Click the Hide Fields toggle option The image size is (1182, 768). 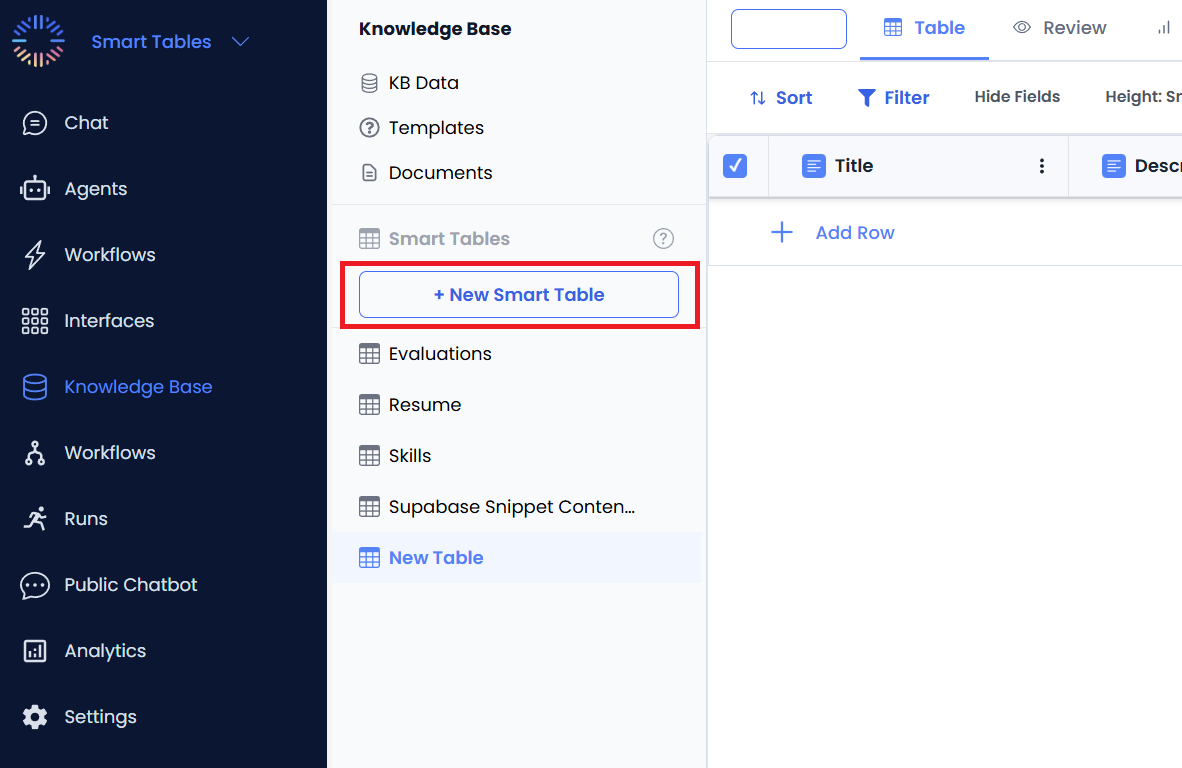tap(1017, 96)
